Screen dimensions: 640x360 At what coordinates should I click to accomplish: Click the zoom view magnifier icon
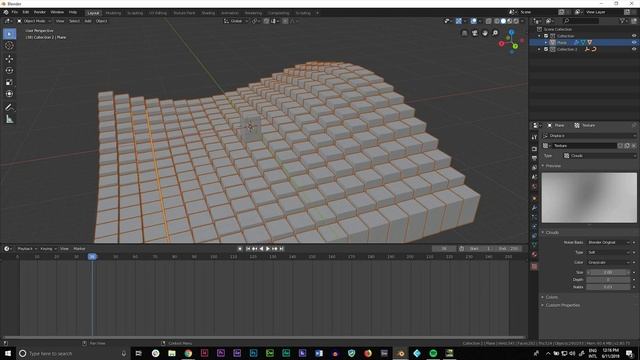495,33
